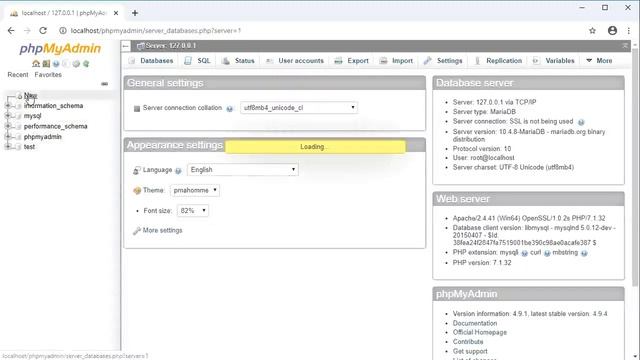Click the collapse-all link icon in navigation
This screenshot has width=640, height=360.
point(104,84)
